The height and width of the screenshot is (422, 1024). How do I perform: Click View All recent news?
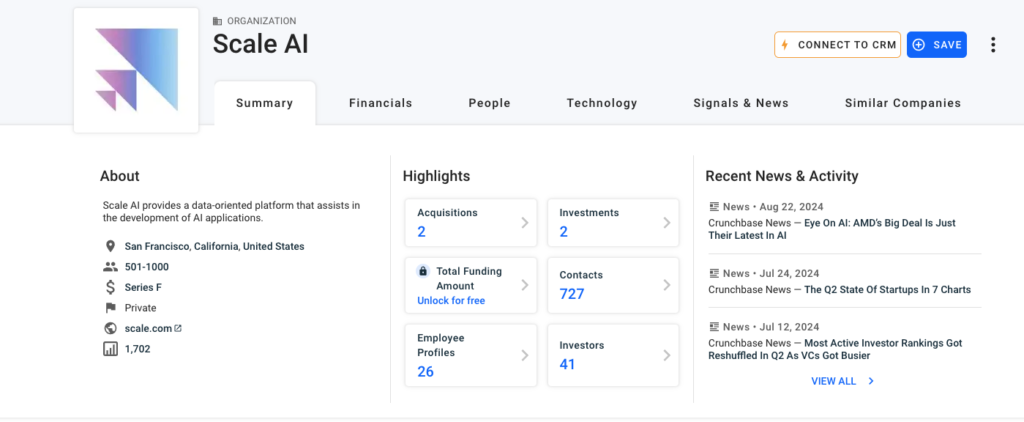tap(842, 381)
